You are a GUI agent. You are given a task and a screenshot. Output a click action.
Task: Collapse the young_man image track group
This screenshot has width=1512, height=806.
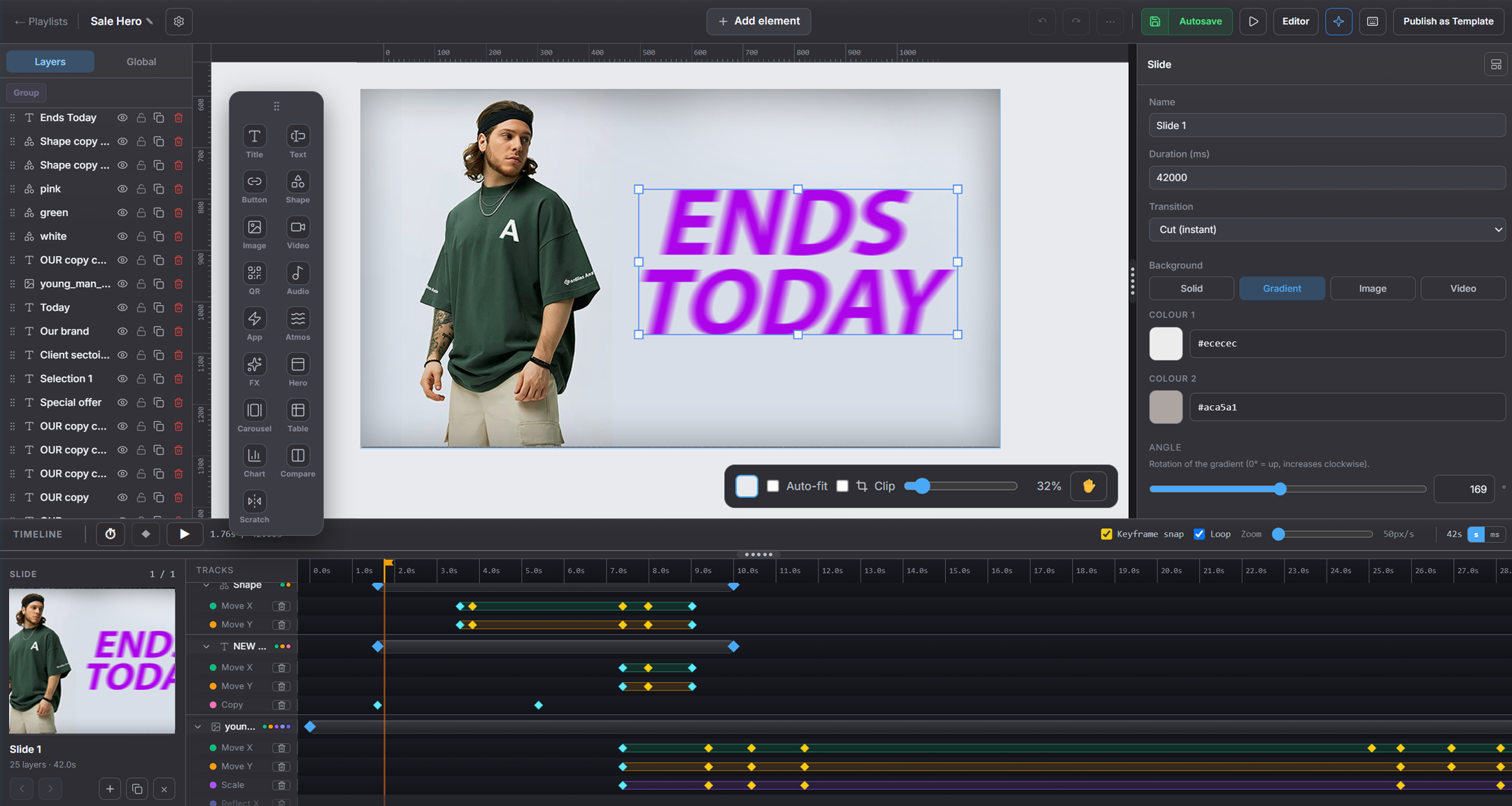tap(198, 727)
